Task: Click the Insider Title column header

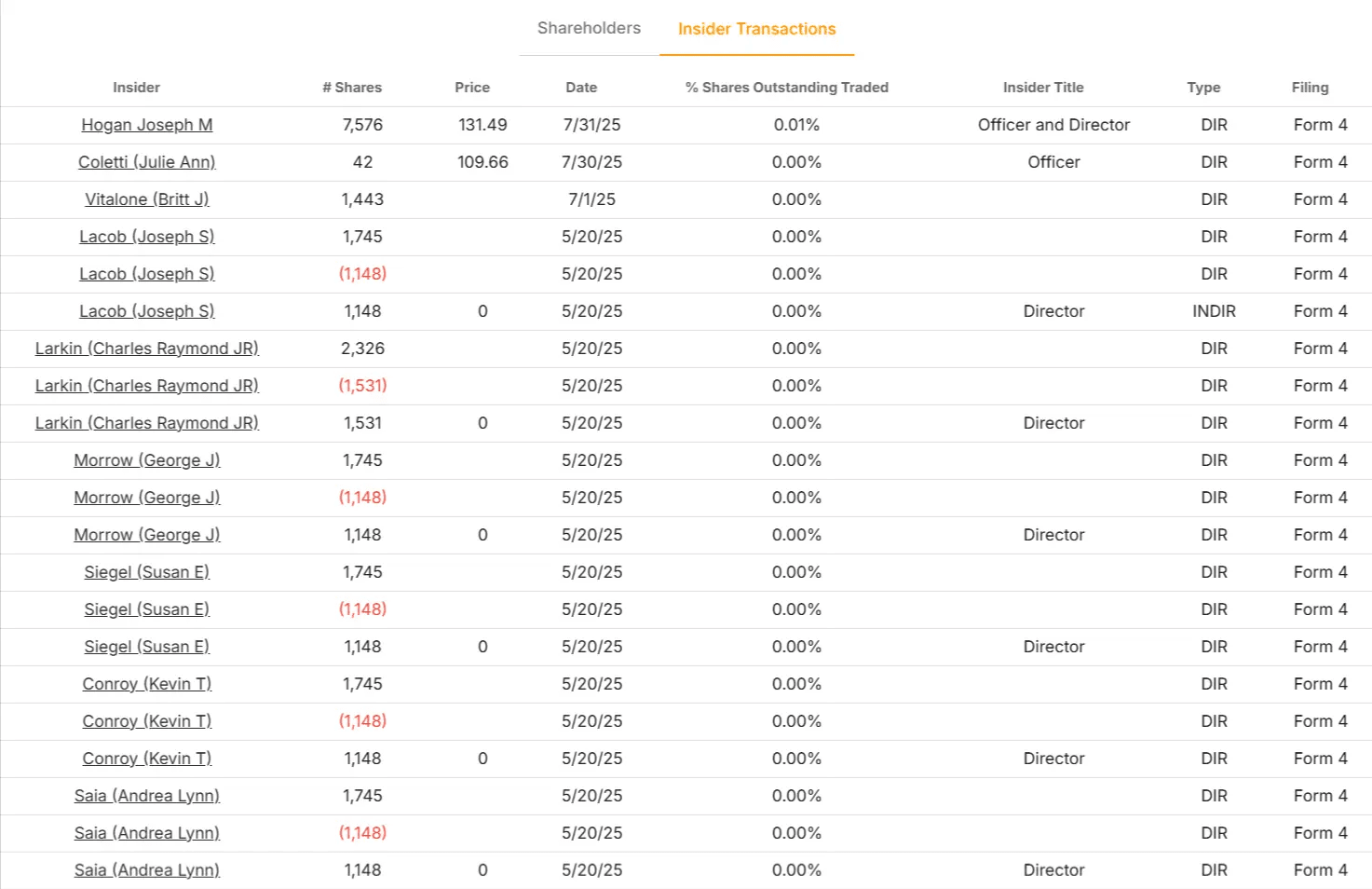Action: 1043,88
